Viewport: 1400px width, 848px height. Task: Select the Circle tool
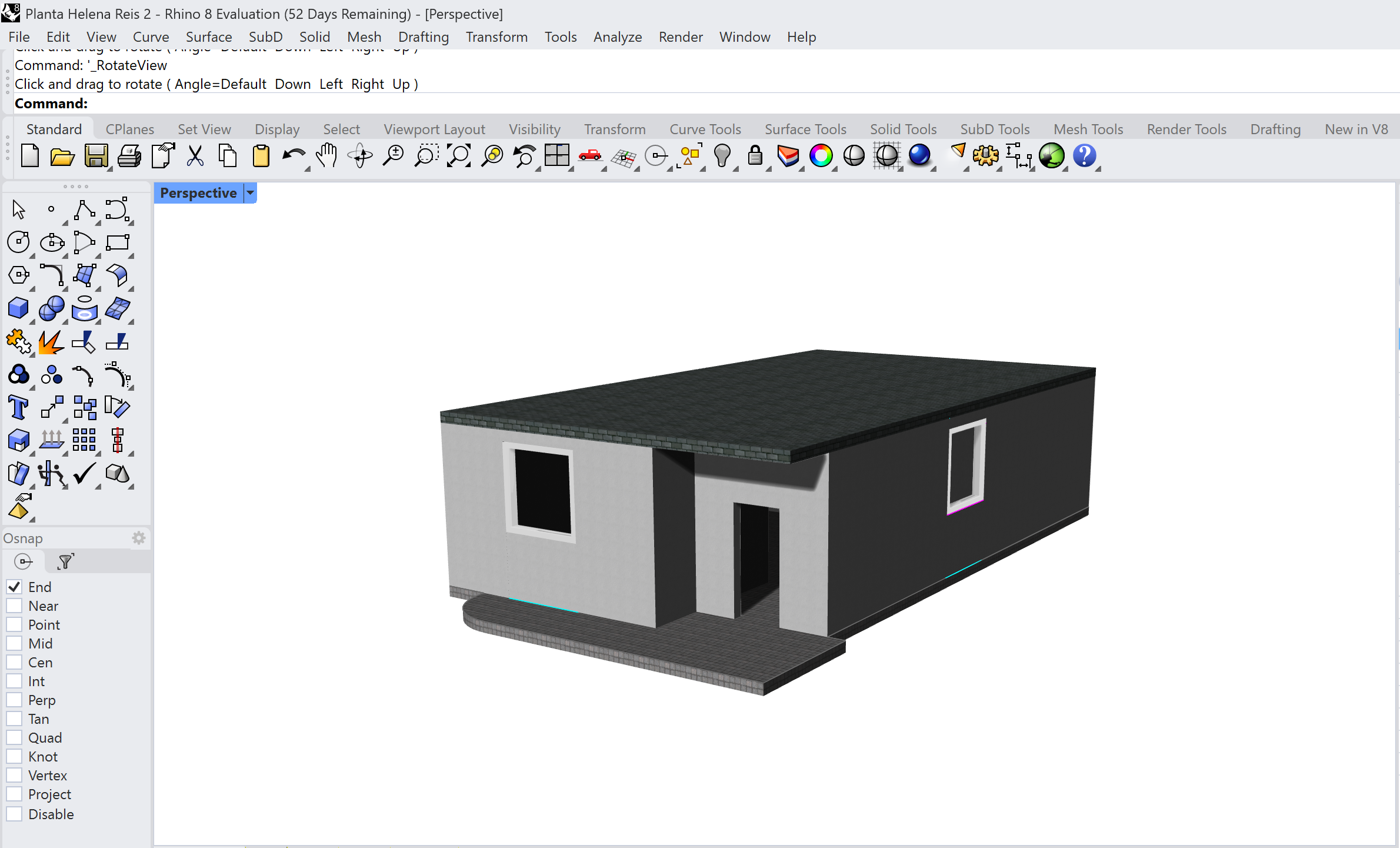[19, 242]
